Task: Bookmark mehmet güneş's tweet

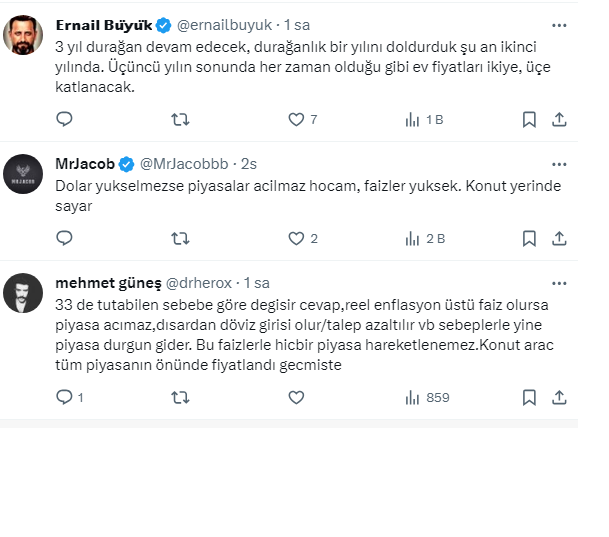Action: [x=529, y=397]
